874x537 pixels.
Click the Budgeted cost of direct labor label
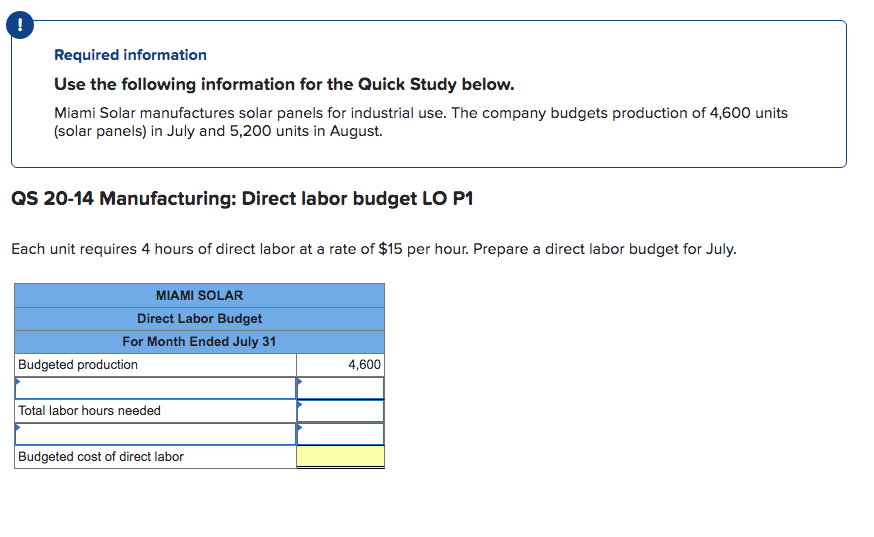click(x=101, y=457)
